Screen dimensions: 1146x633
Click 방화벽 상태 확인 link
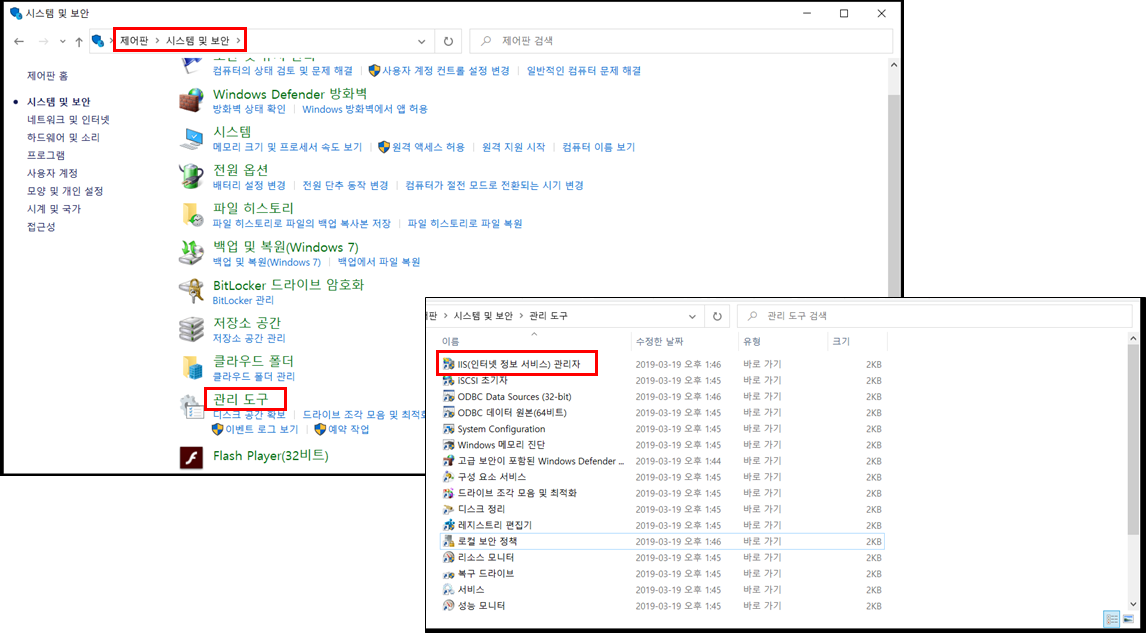click(249, 109)
